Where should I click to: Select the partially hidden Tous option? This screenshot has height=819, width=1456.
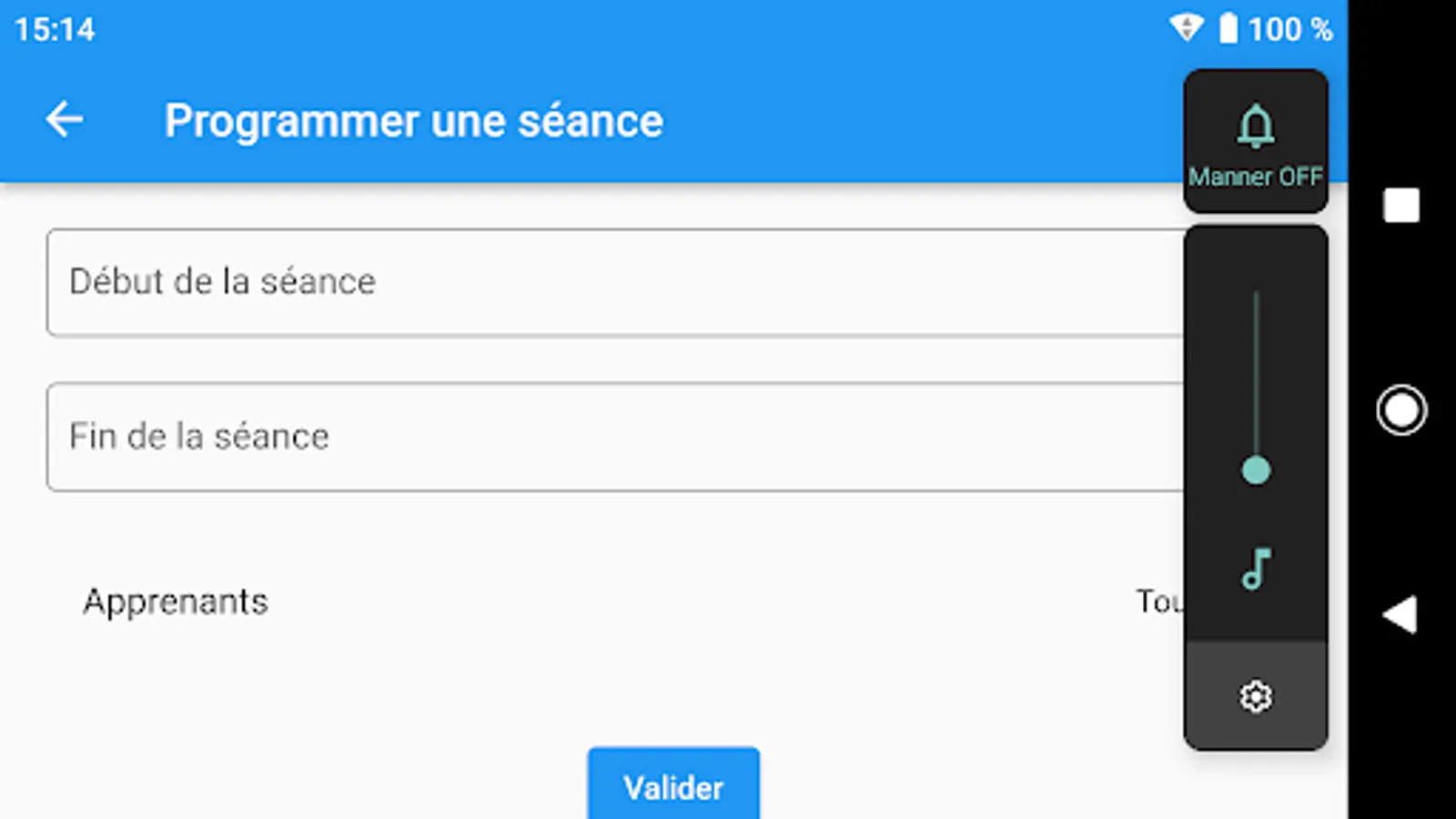1159,602
